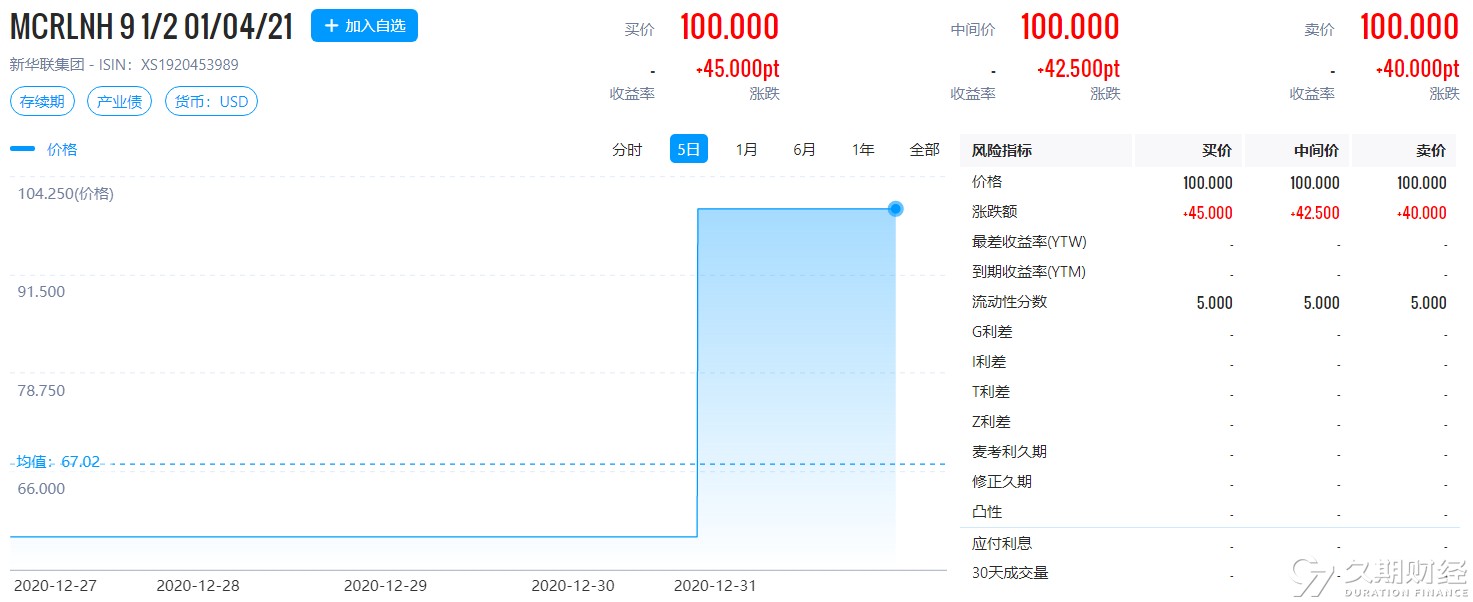Click the 2020-12-31 date axis label
This screenshot has width=1473, height=602.
[715, 586]
